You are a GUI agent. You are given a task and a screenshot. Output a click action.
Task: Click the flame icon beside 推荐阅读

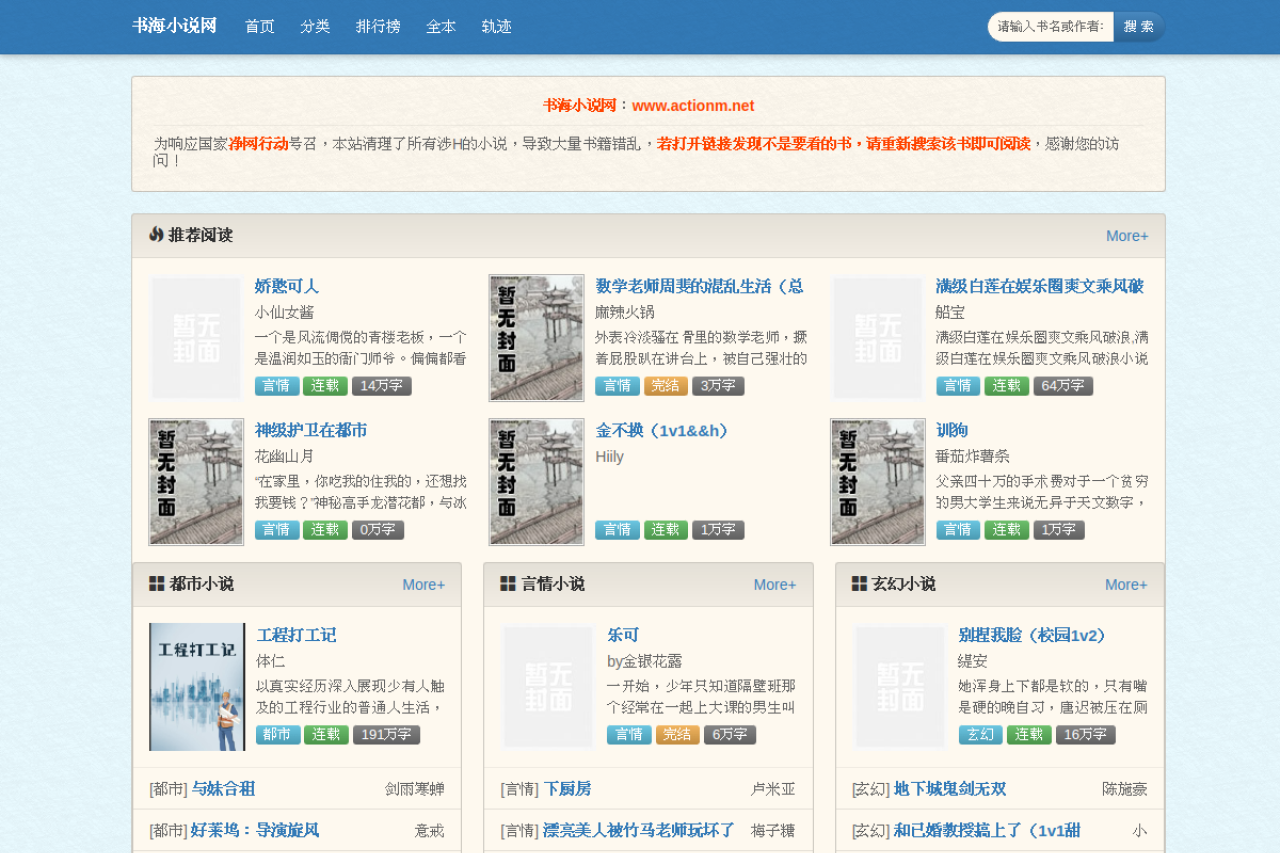156,234
